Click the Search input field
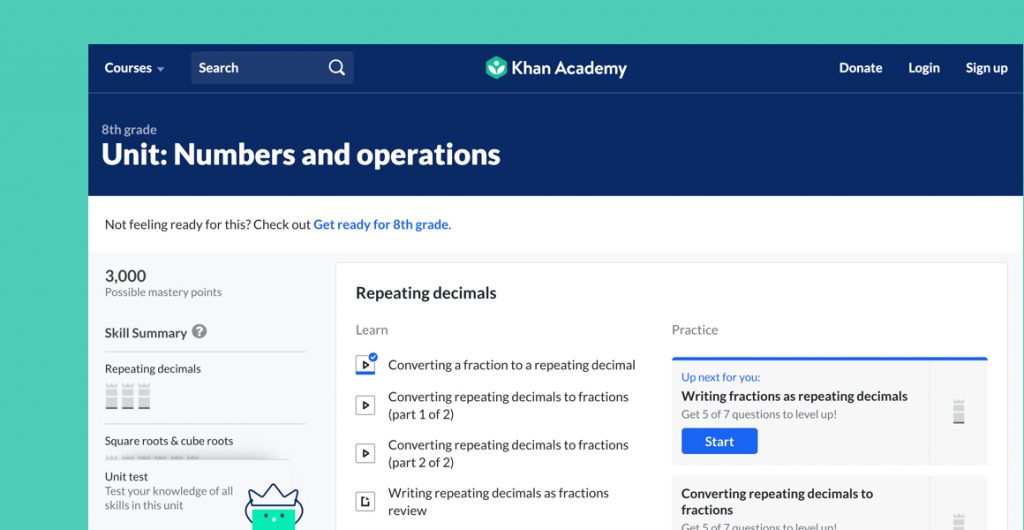The width and height of the screenshot is (1024, 530). [x=272, y=68]
